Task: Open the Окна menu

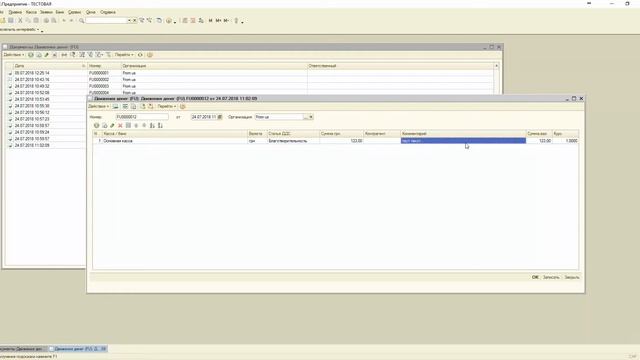Action: click(91, 12)
